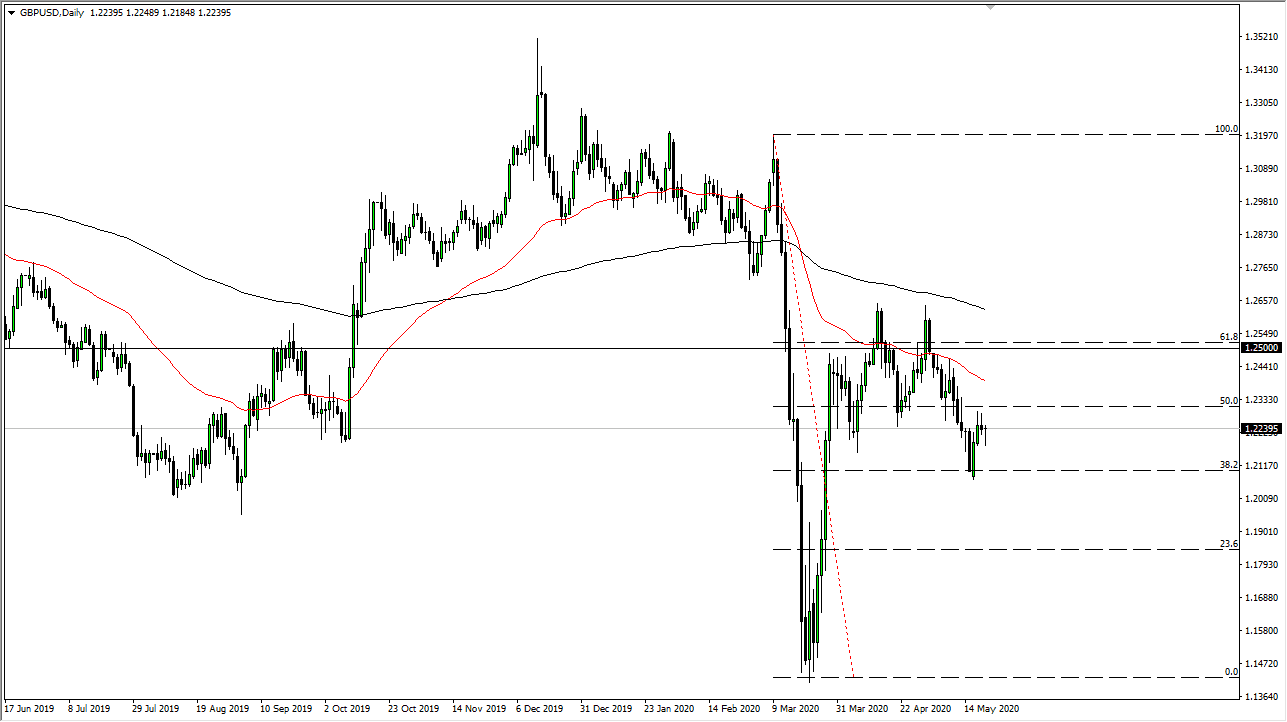Click the current price label 1.22395

click(1262, 427)
